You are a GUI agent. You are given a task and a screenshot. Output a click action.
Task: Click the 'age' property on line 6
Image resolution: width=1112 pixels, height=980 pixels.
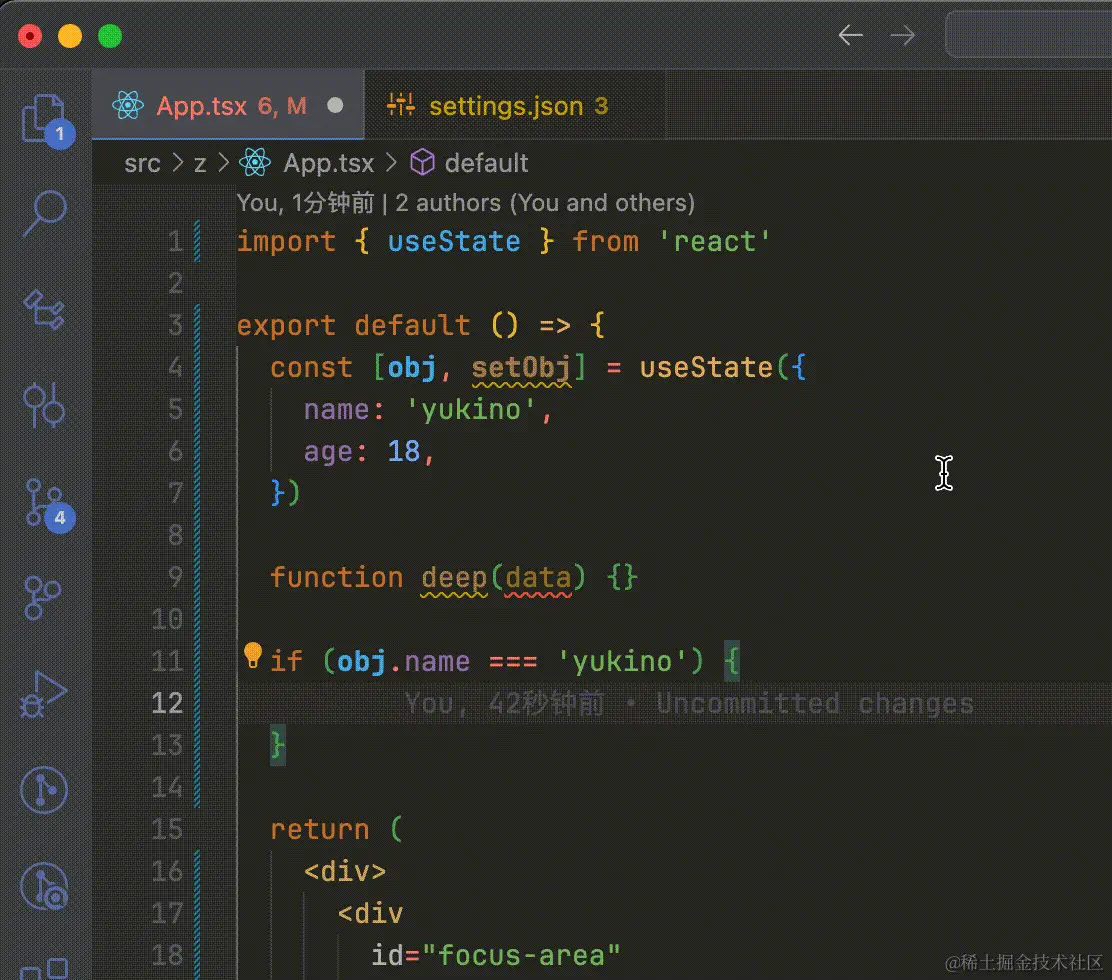click(x=328, y=452)
